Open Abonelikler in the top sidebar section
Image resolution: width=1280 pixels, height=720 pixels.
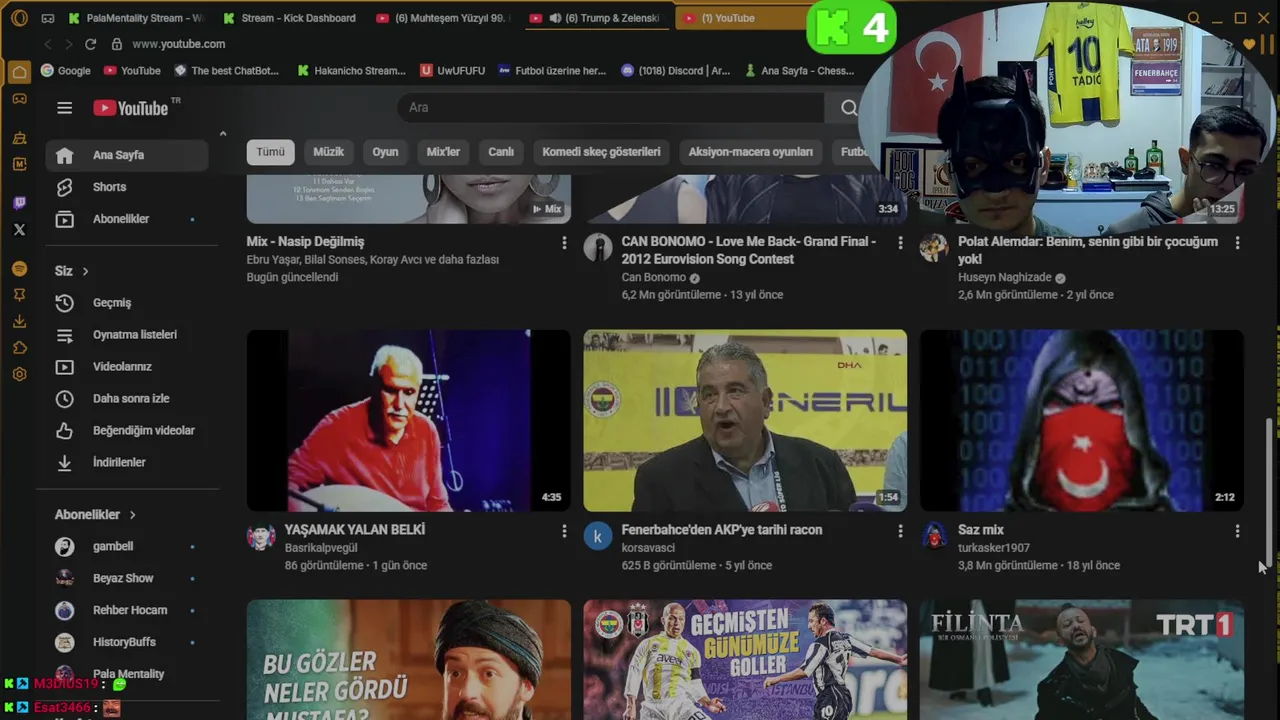click(x=127, y=219)
